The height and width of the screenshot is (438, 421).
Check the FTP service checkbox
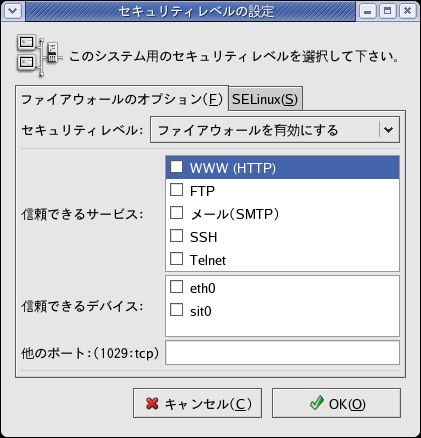click(x=176, y=190)
